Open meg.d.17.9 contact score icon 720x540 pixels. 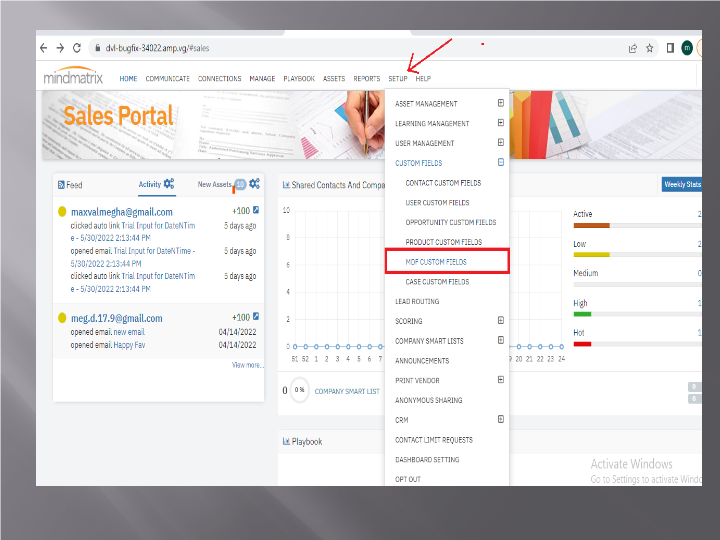pyautogui.click(x=256, y=317)
